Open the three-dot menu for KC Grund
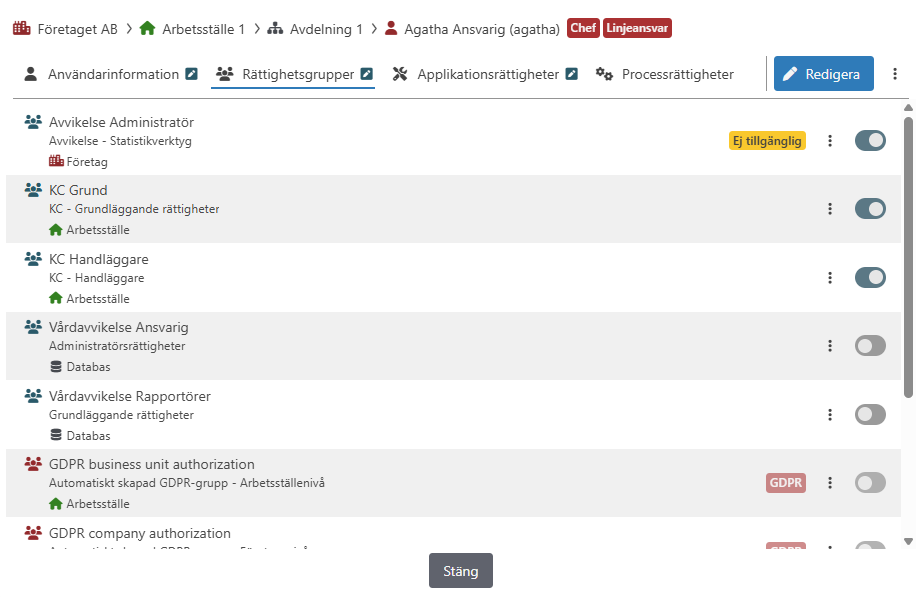The width and height of the screenshot is (922, 597). (830, 209)
